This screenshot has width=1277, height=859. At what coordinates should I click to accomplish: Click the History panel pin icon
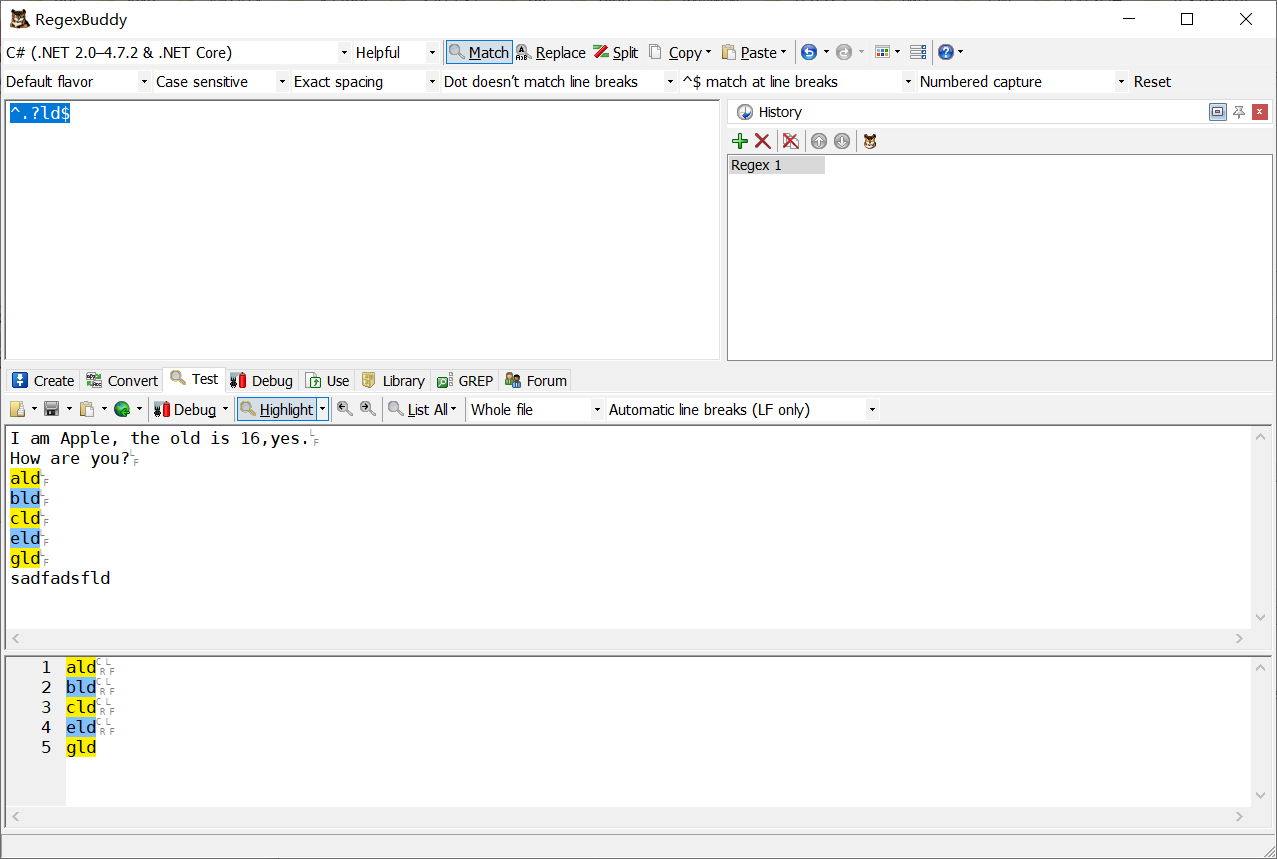pos(1239,112)
